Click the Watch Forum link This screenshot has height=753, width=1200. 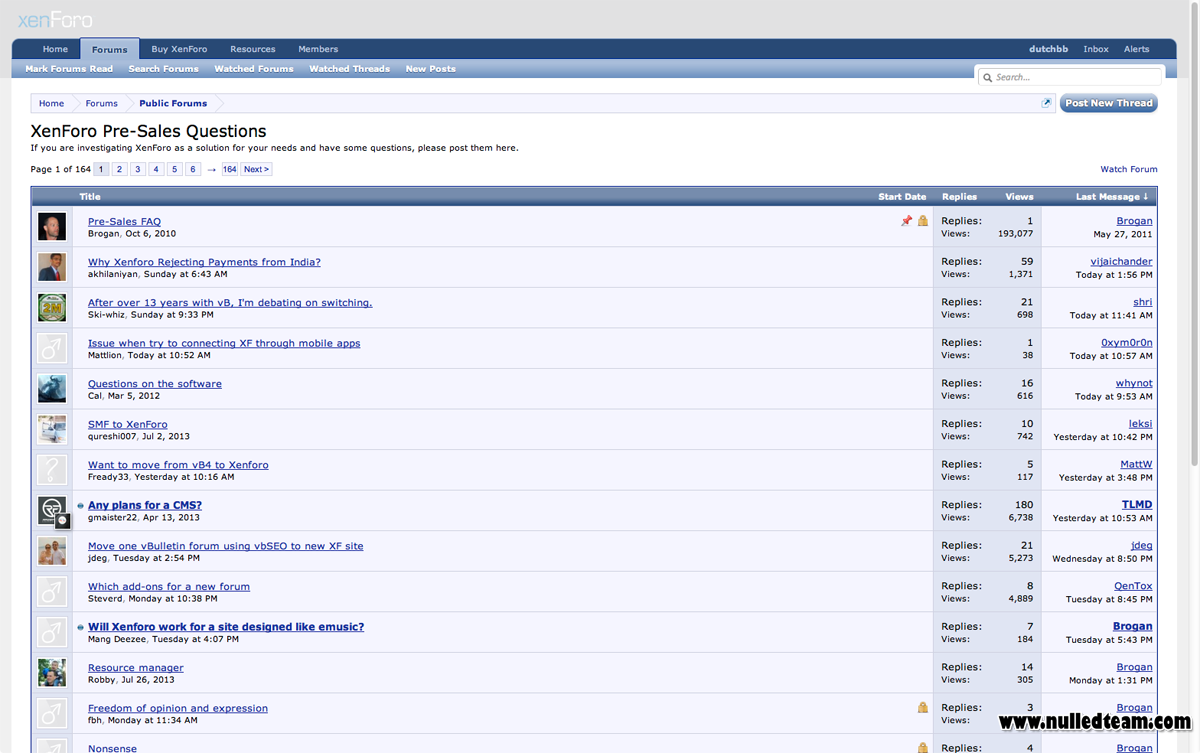pos(1129,169)
